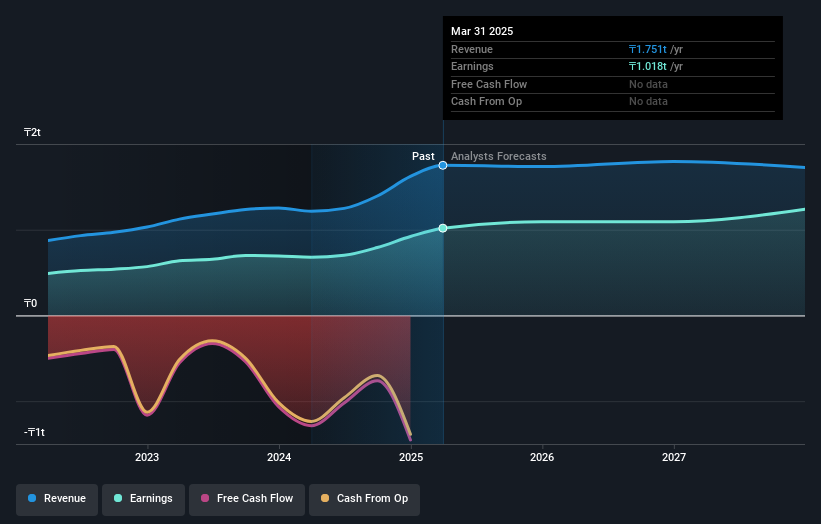The image size is (821, 524).
Task: Click the Mar 31 2025 tooltip date
Action: (x=482, y=31)
